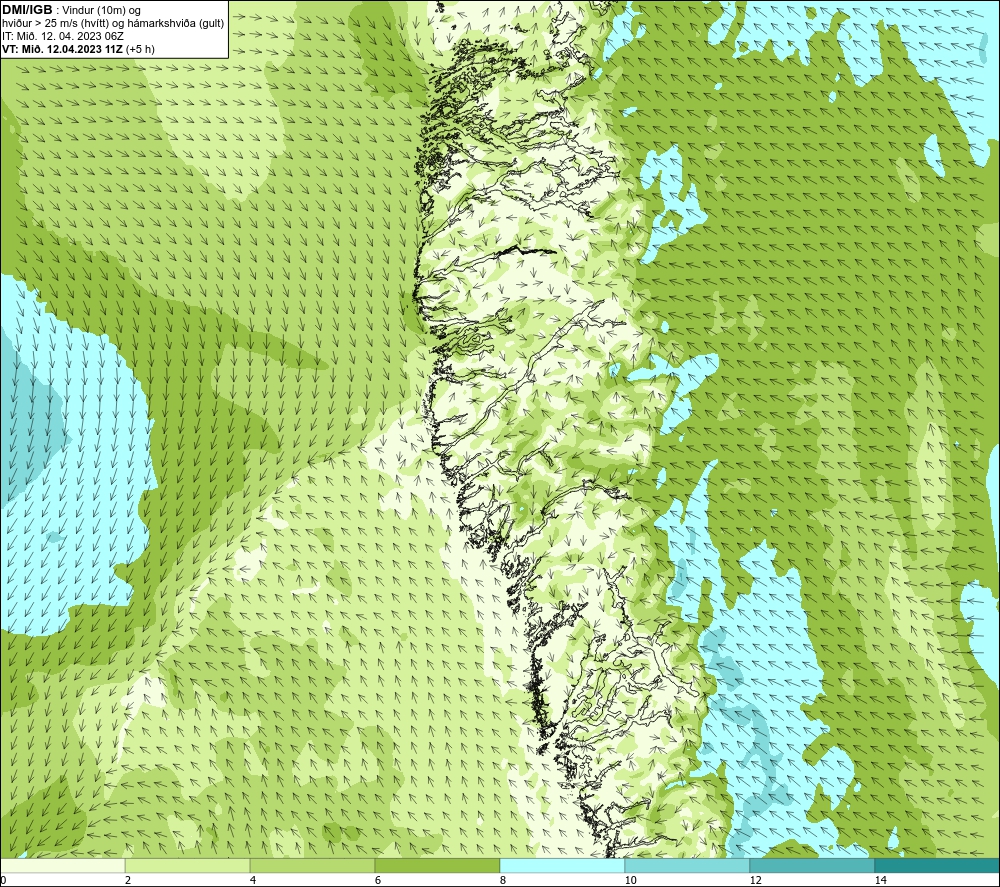The width and height of the screenshot is (1000, 887).
Task: Click the 0–2 m/s pale legend swatch
Action: click(x=62, y=865)
